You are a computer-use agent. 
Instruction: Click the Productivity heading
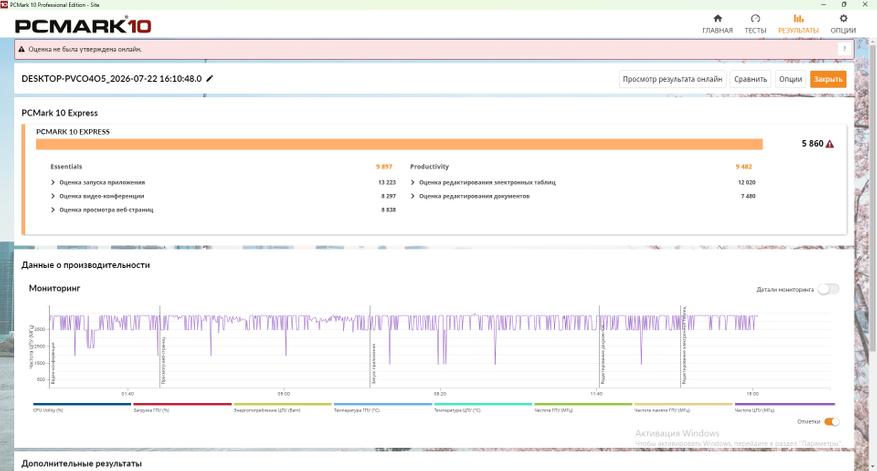point(430,167)
